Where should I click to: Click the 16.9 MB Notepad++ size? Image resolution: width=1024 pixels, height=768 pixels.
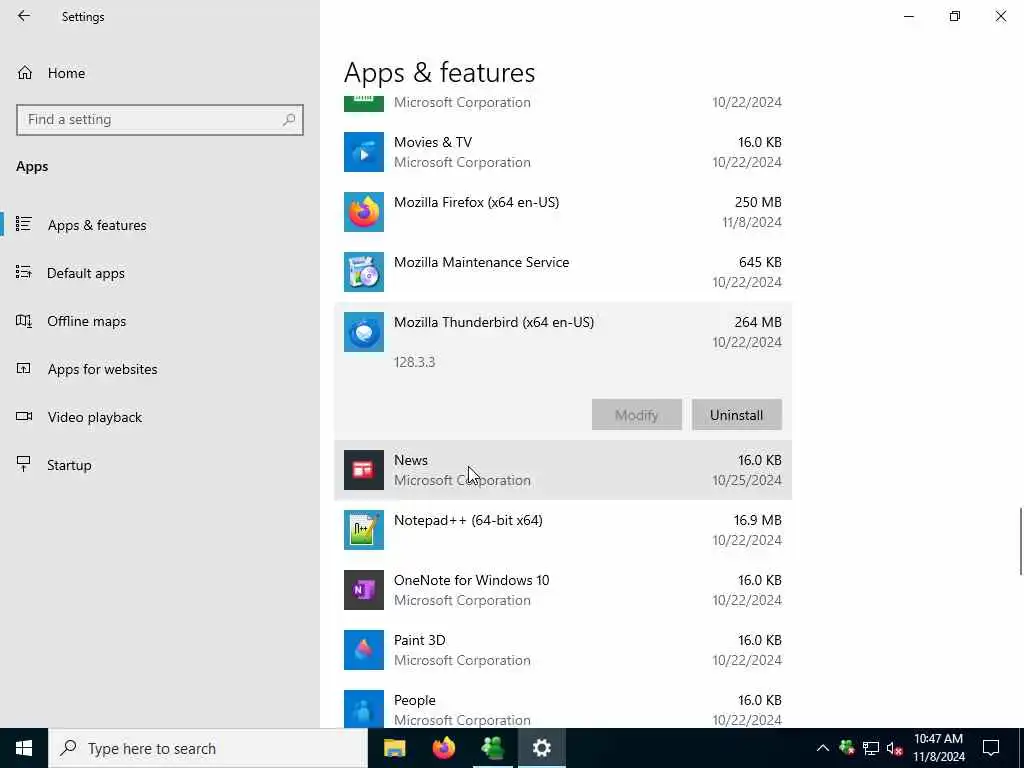(x=758, y=520)
